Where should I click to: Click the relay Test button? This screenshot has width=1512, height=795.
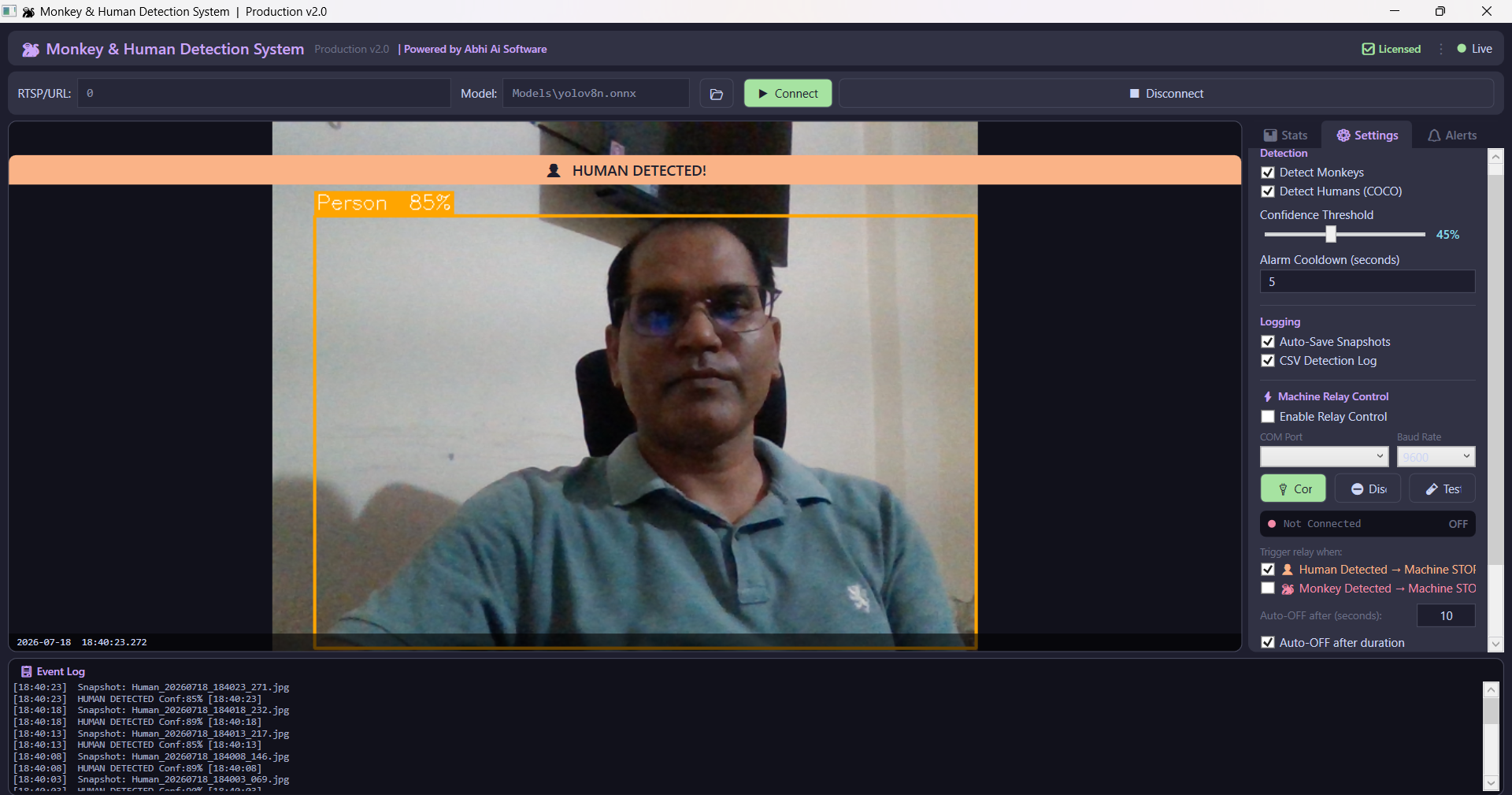point(1442,489)
